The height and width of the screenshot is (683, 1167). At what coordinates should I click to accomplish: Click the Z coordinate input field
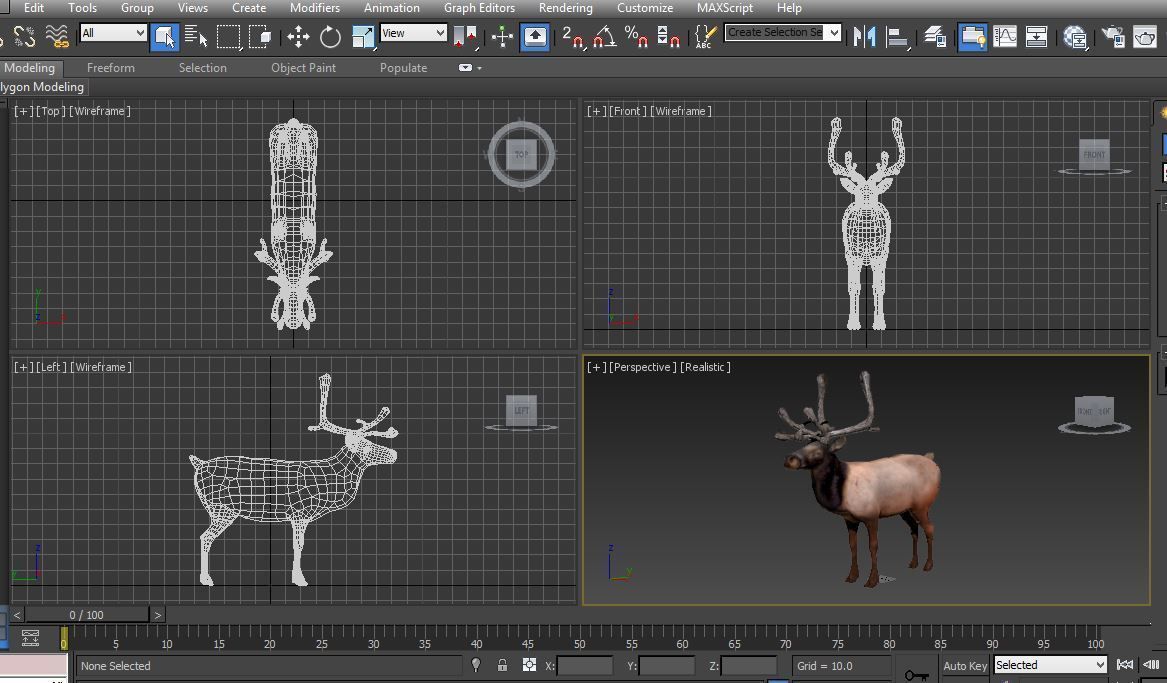pos(749,666)
